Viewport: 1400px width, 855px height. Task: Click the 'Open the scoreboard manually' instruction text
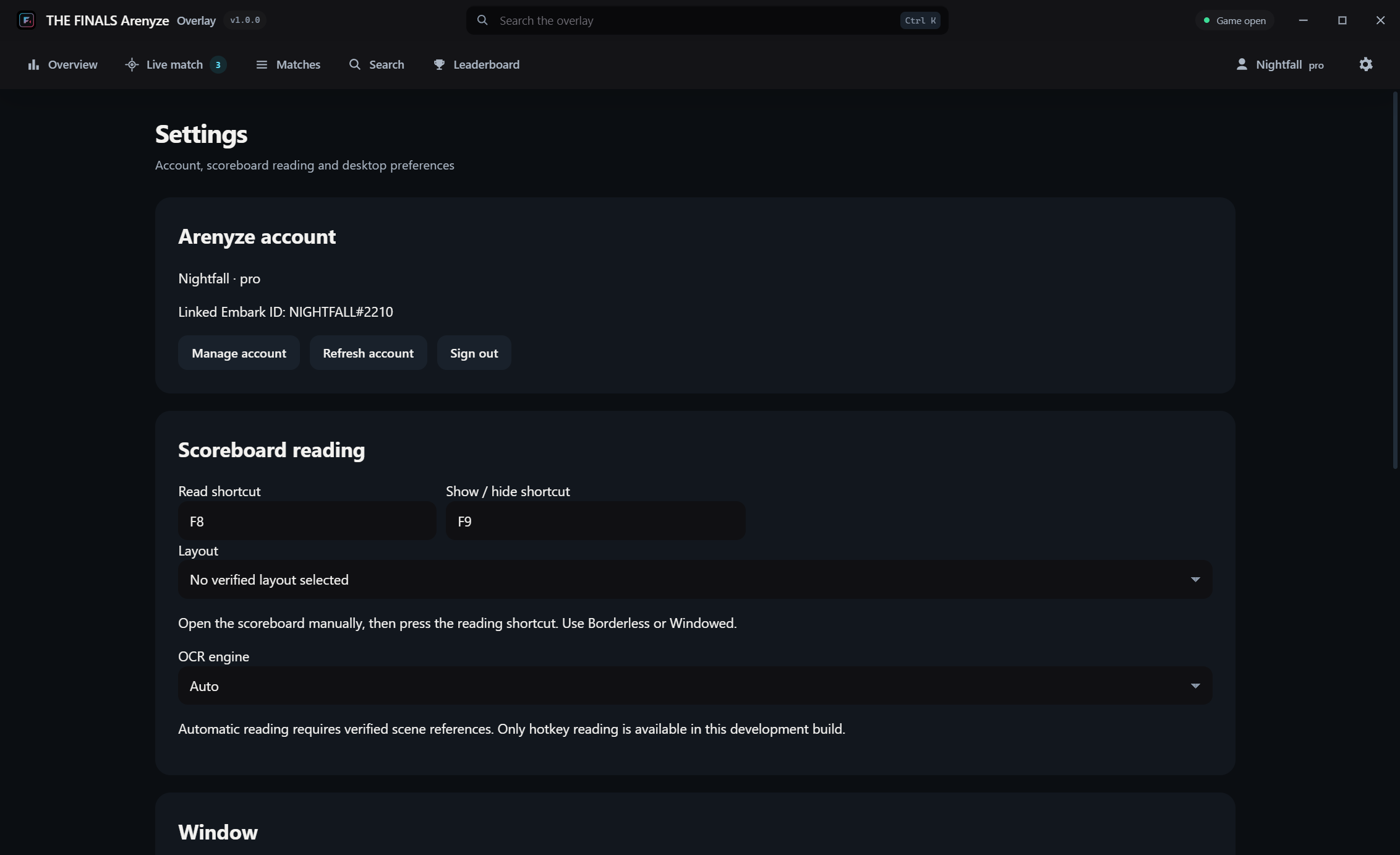pyautogui.click(x=458, y=623)
